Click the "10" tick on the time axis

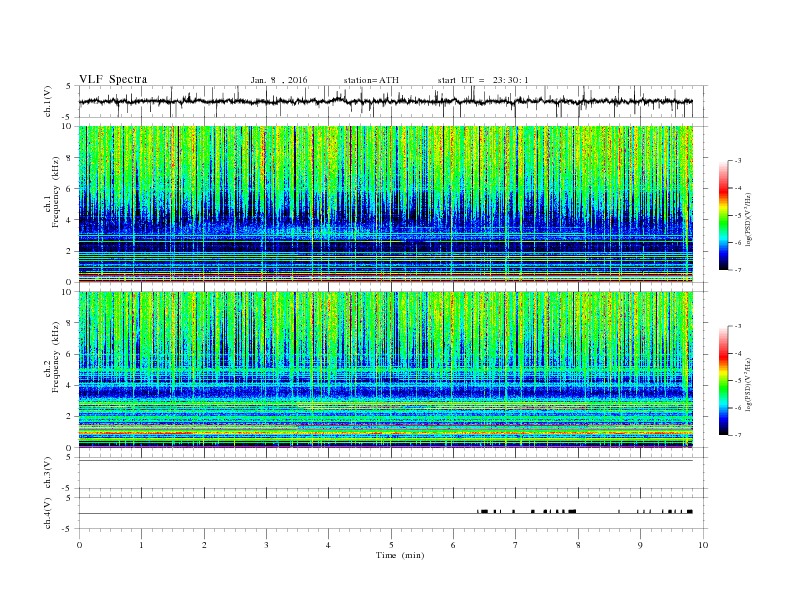click(x=703, y=545)
